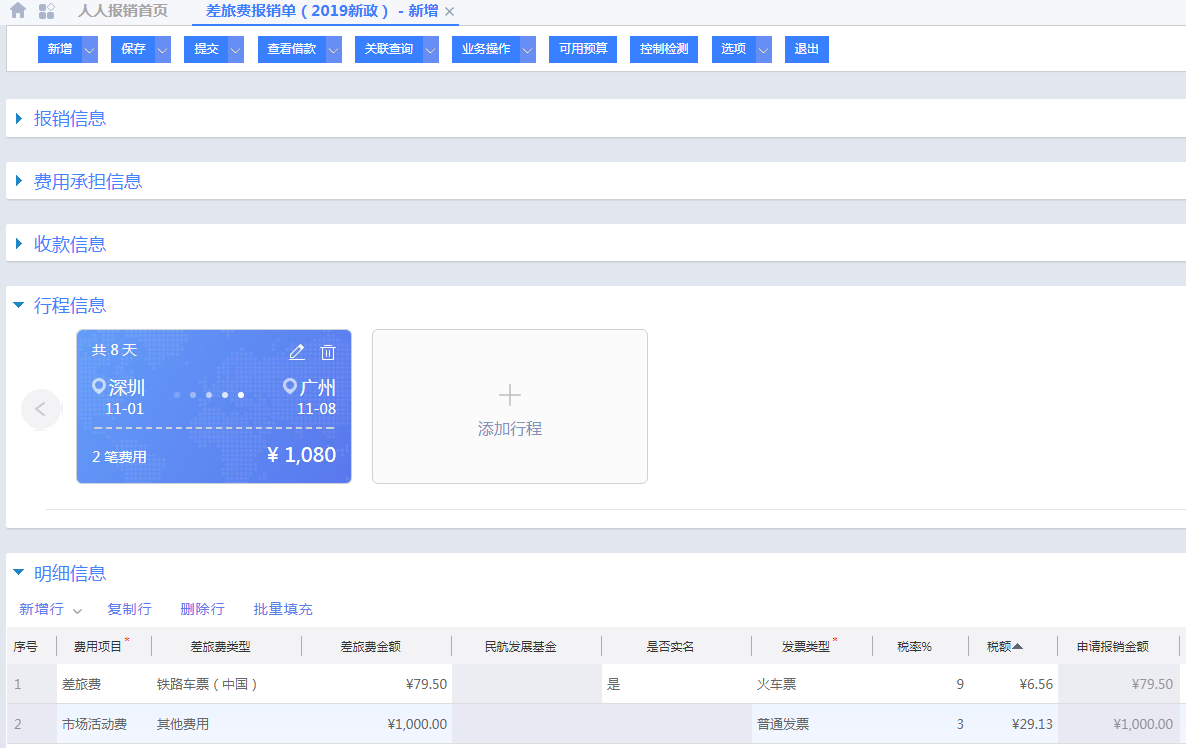Click the 控制检测 button
The height and width of the screenshot is (748, 1186).
[664, 49]
